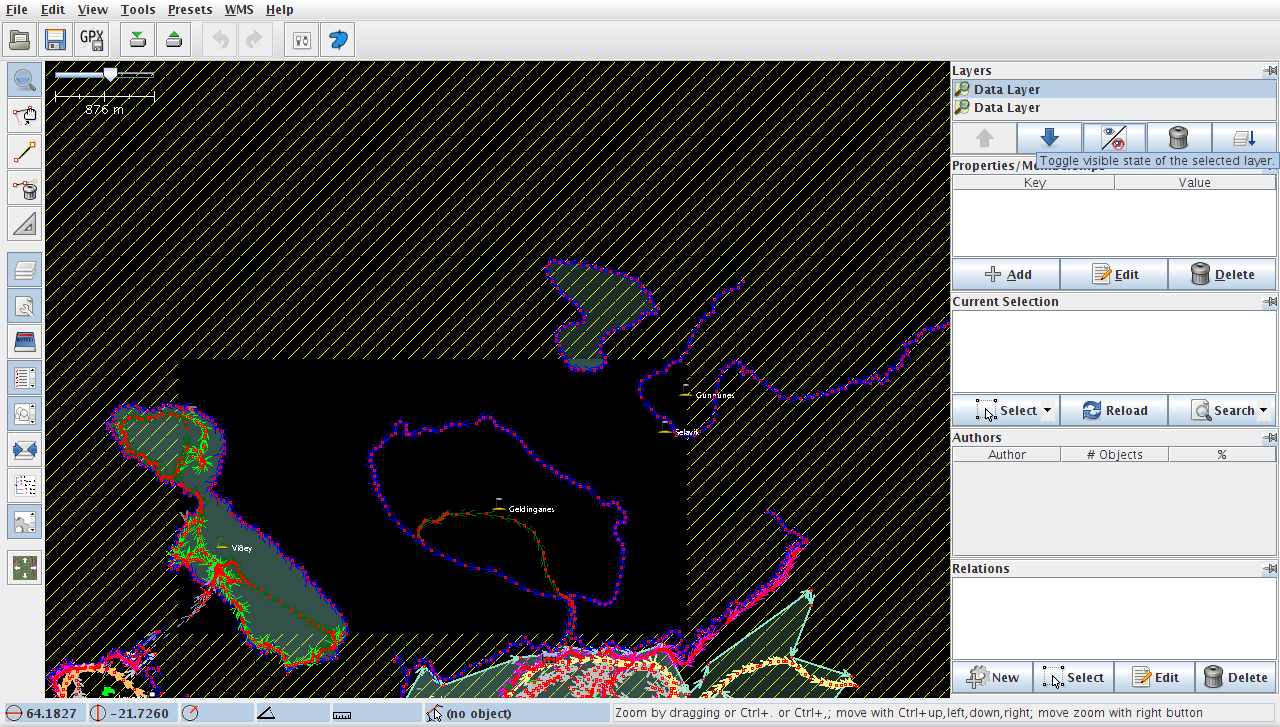
Task: Open the Presets menu
Action: coord(189,9)
